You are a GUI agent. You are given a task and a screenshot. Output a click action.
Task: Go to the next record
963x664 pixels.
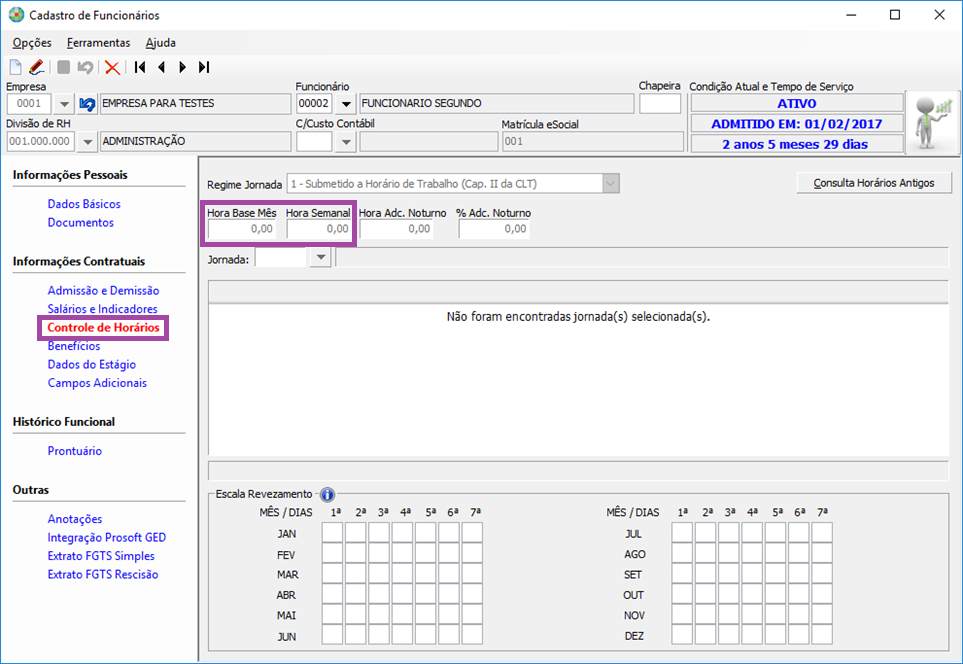tap(182, 67)
